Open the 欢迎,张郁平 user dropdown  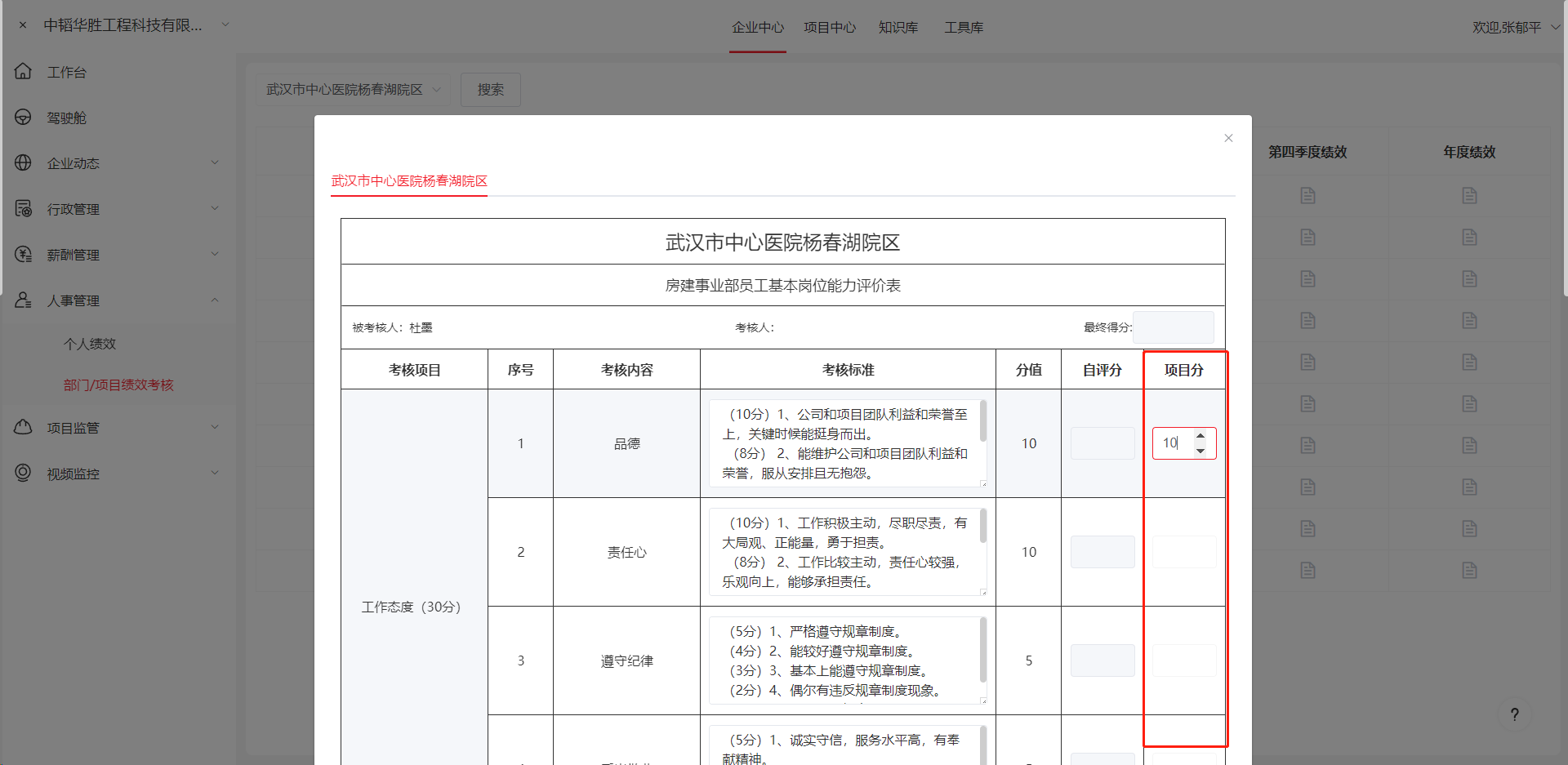click(1517, 27)
